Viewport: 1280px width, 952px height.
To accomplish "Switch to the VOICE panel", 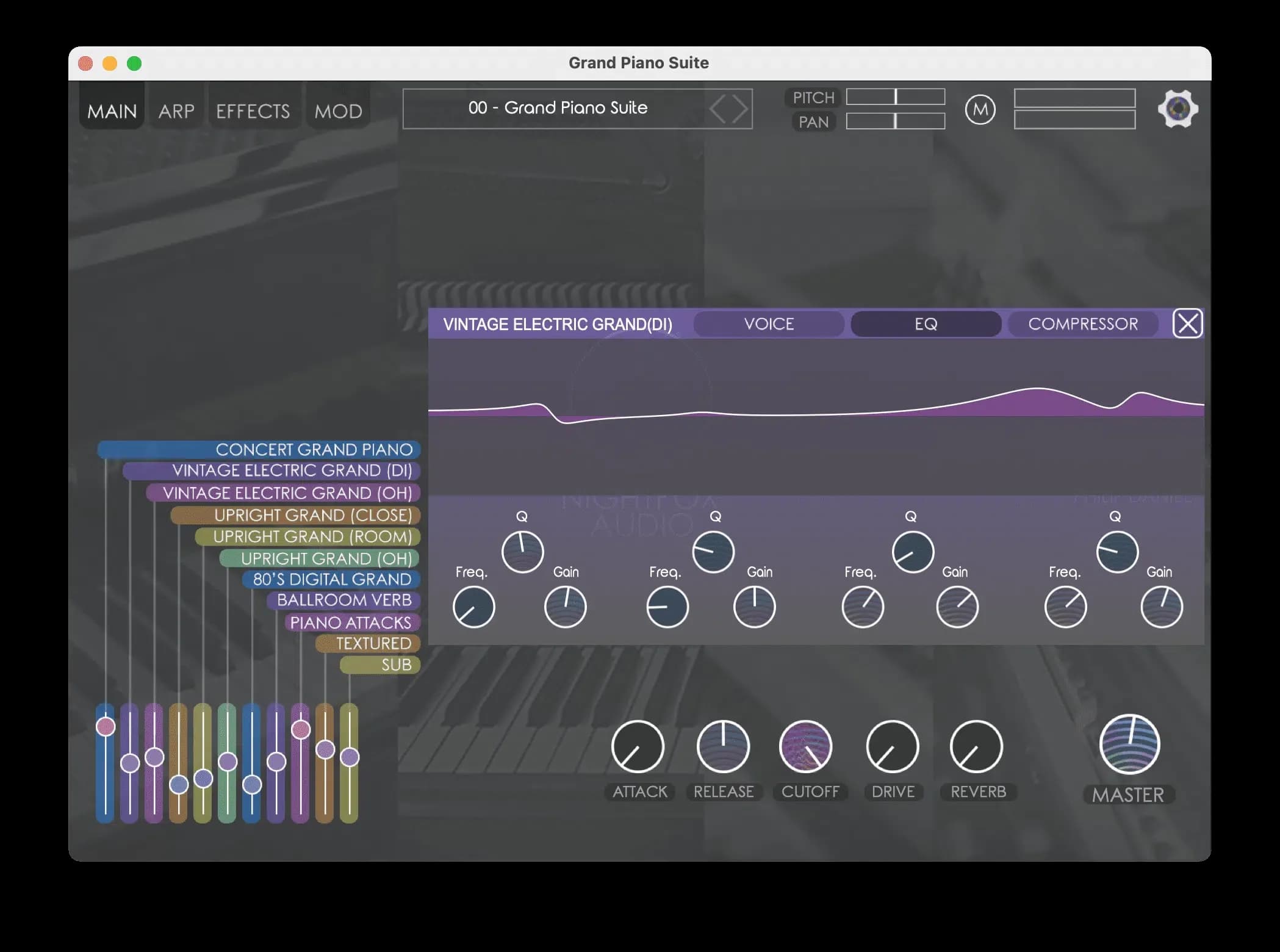I will [768, 324].
